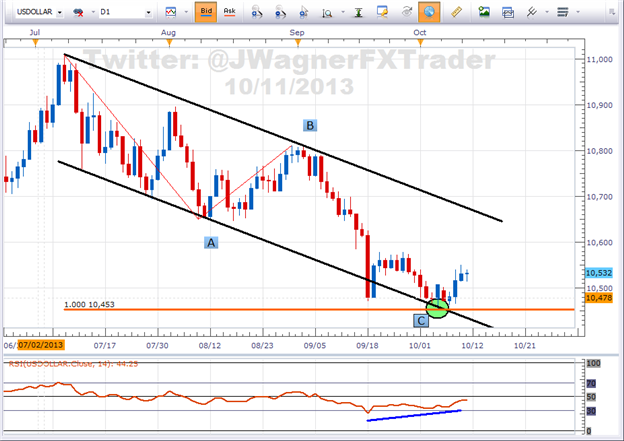The height and width of the screenshot is (441, 624).
Task: Click the 11,000 price axis label
Action: pyautogui.click(x=599, y=59)
